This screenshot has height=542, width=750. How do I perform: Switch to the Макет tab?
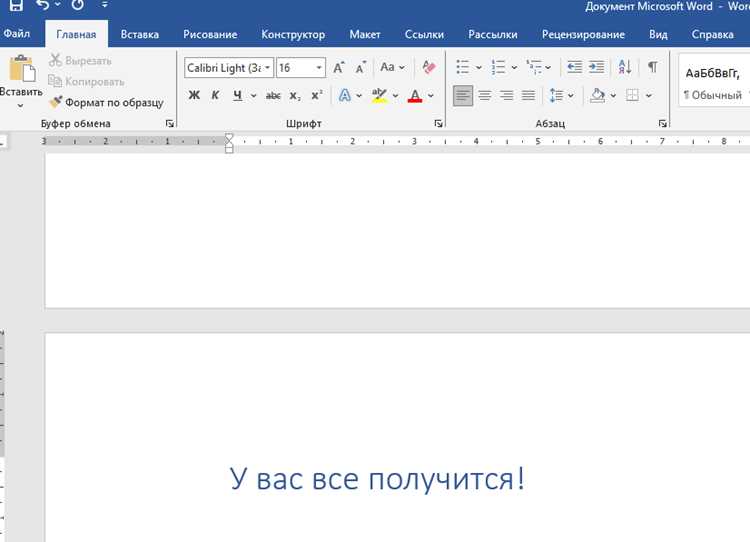[364, 34]
